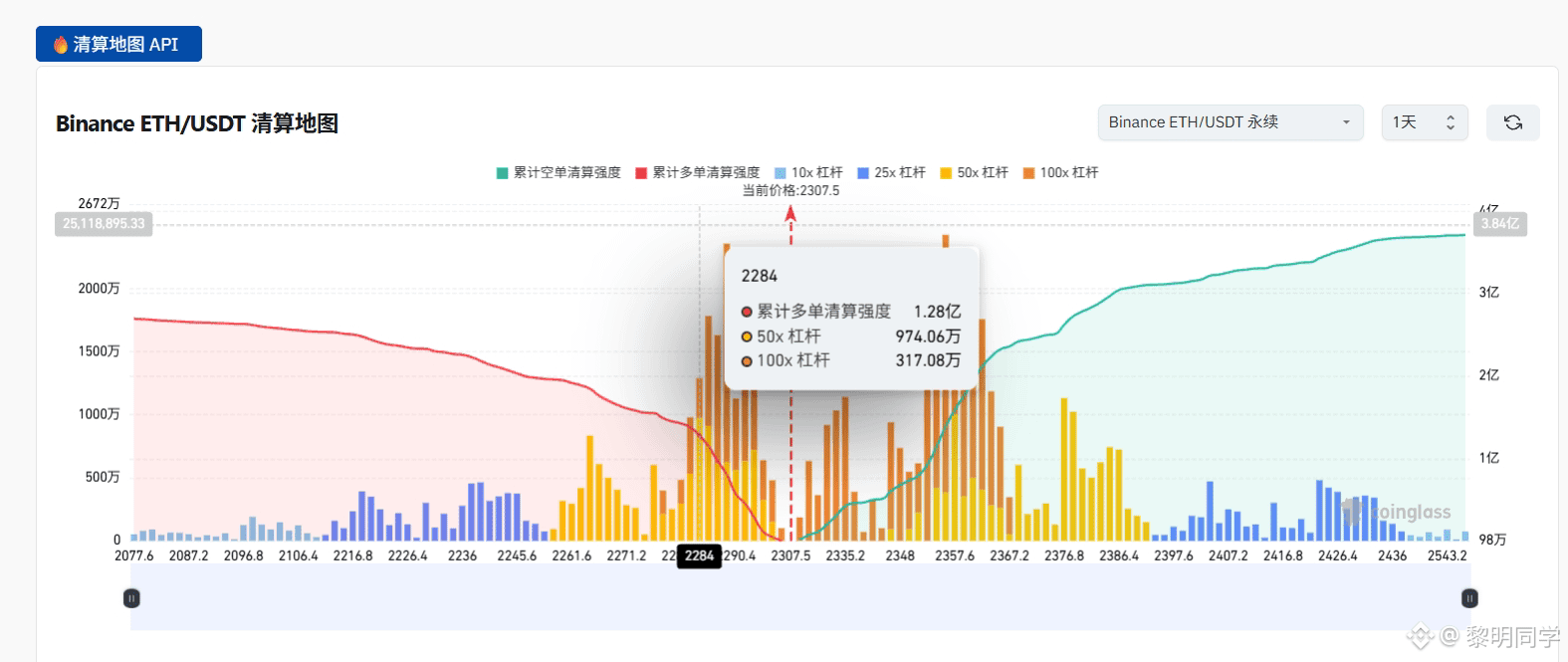Click the 2284 axis pointer label
Screen dimensions: 1568x662
[x=699, y=555]
